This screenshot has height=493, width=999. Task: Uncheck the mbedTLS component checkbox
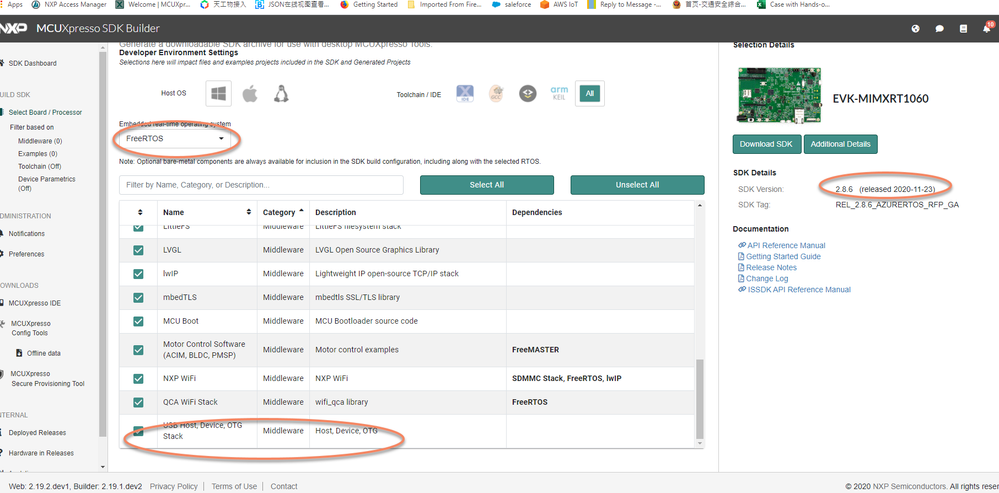point(138,297)
